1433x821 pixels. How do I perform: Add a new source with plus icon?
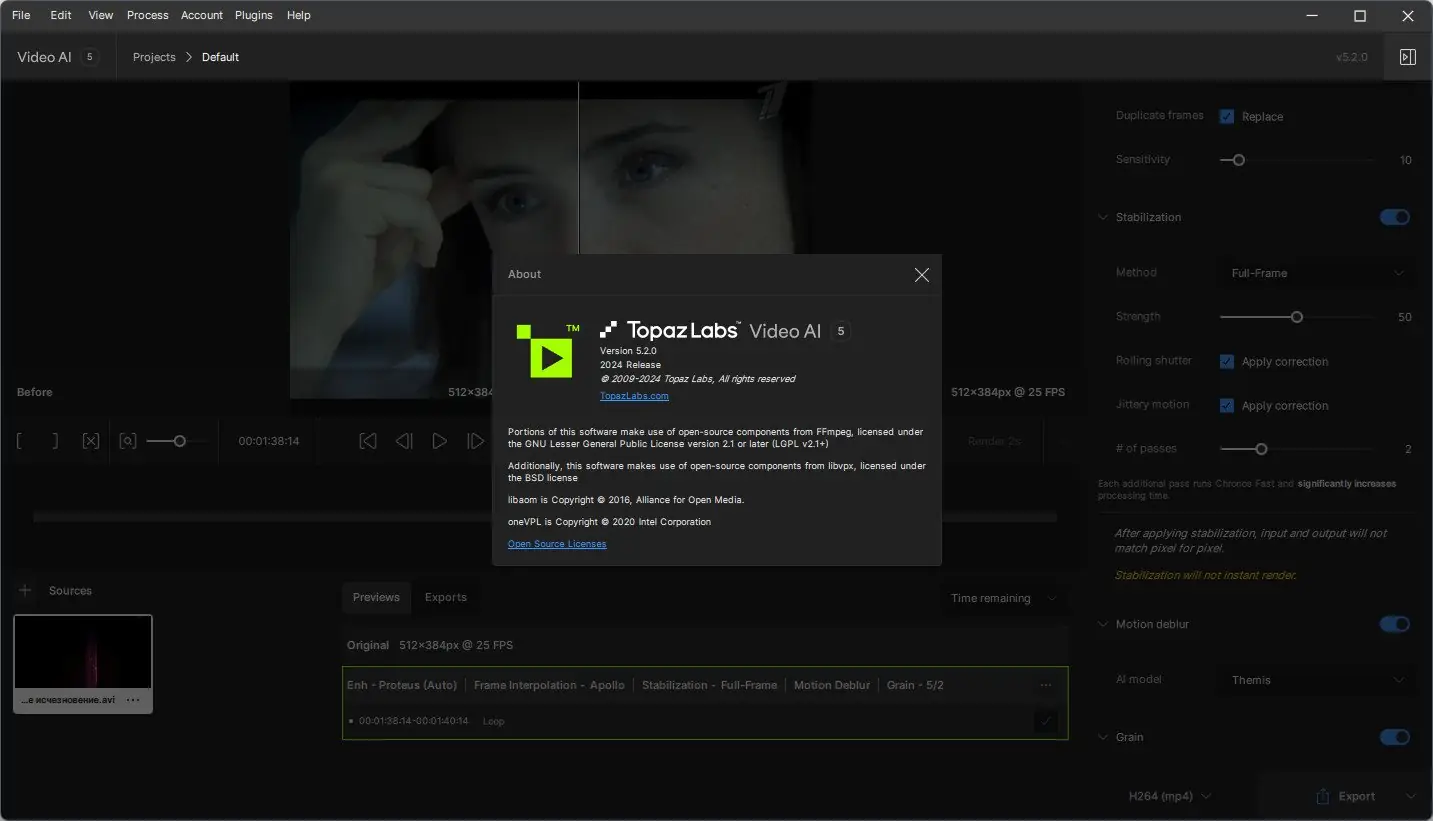tap(26, 591)
